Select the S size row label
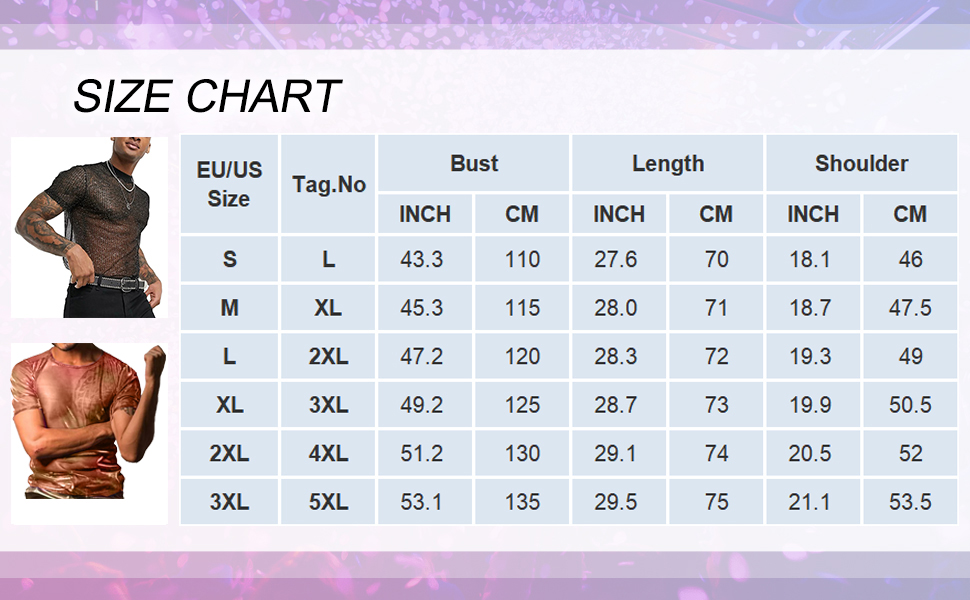 click(230, 260)
